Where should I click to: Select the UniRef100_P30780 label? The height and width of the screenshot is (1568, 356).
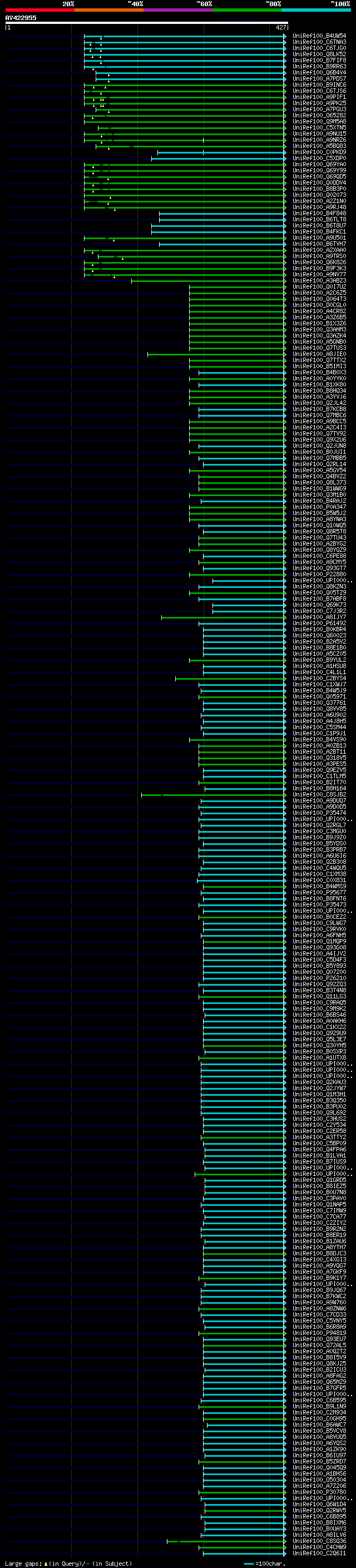pyautogui.click(x=319, y=1491)
